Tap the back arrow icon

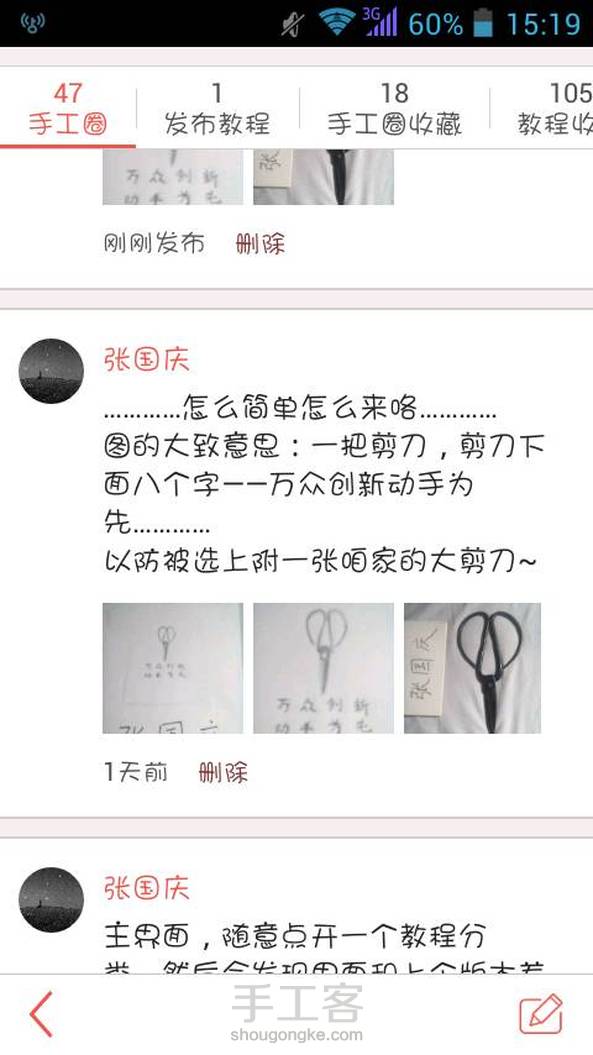[x=41, y=1013]
